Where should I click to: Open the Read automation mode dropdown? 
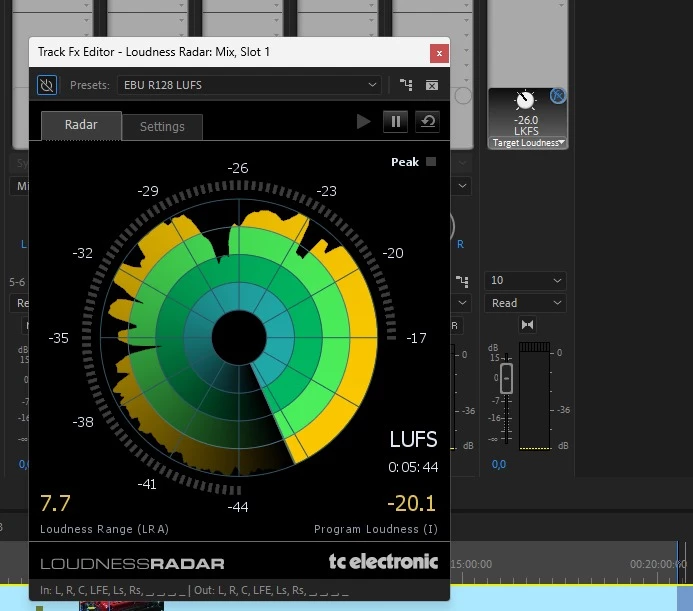click(x=525, y=303)
